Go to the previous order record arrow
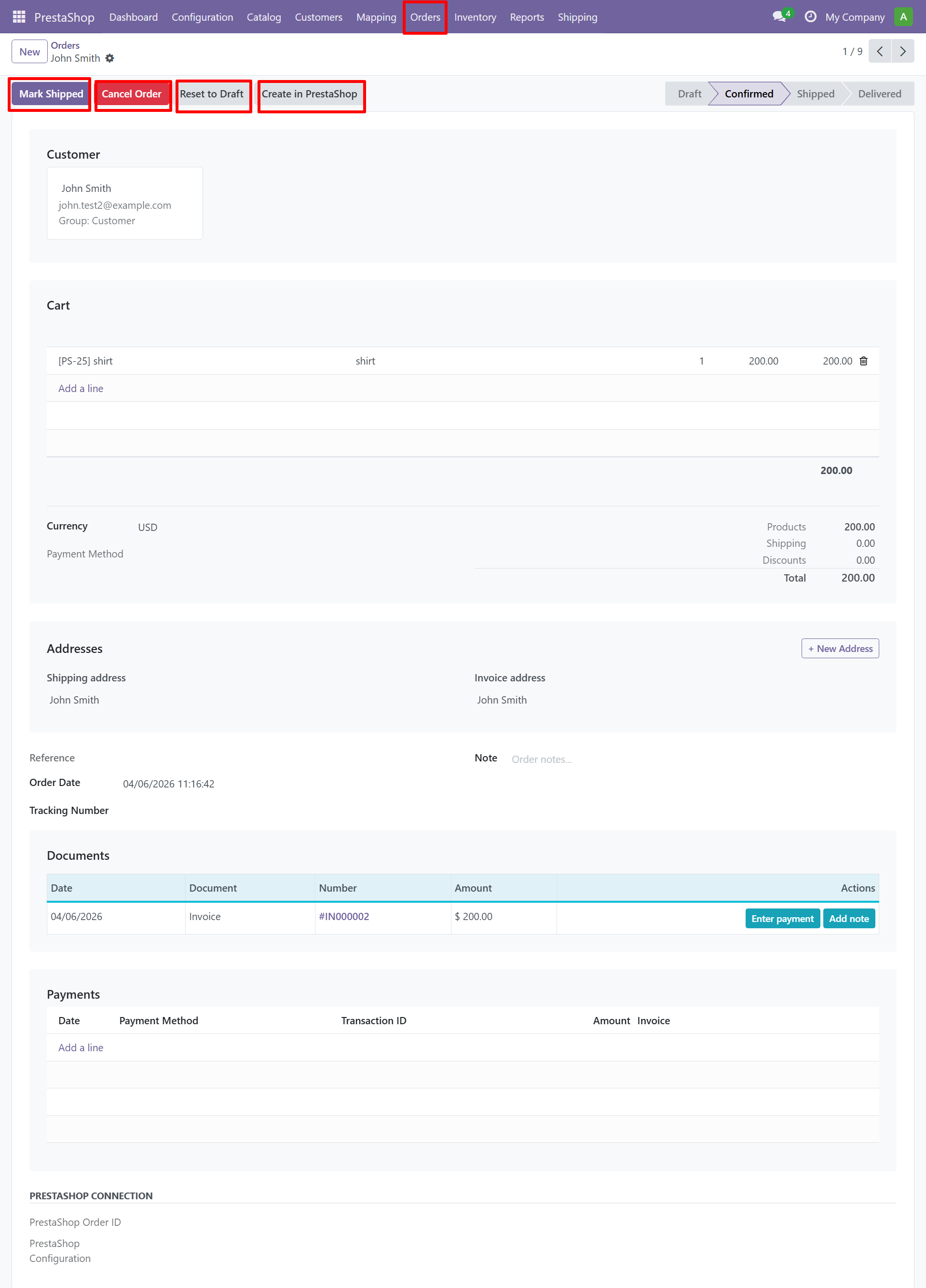This screenshot has width=926, height=1288. pos(879,52)
